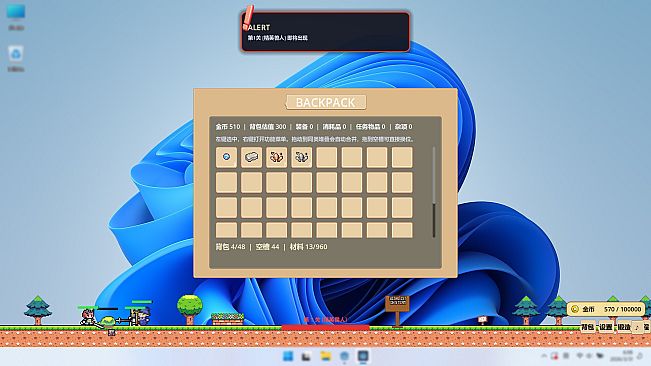
Task: Click the gold coin counter 570 / 100000
Action: click(606, 309)
